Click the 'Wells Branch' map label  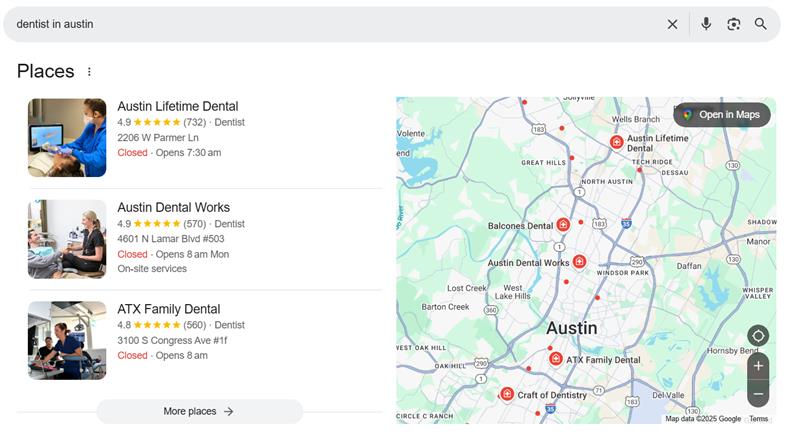tap(636, 119)
